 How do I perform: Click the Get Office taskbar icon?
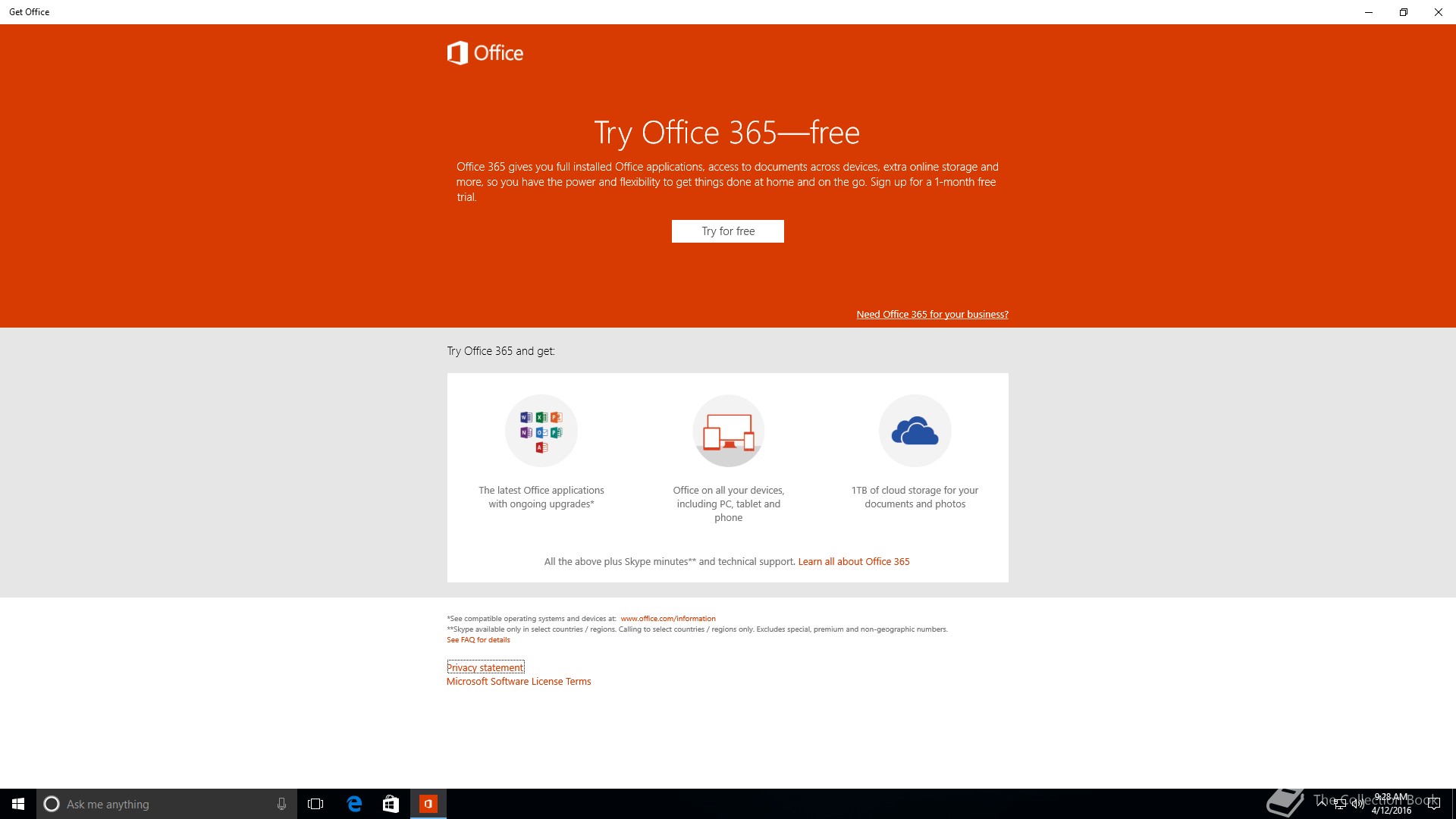click(x=428, y=804)
